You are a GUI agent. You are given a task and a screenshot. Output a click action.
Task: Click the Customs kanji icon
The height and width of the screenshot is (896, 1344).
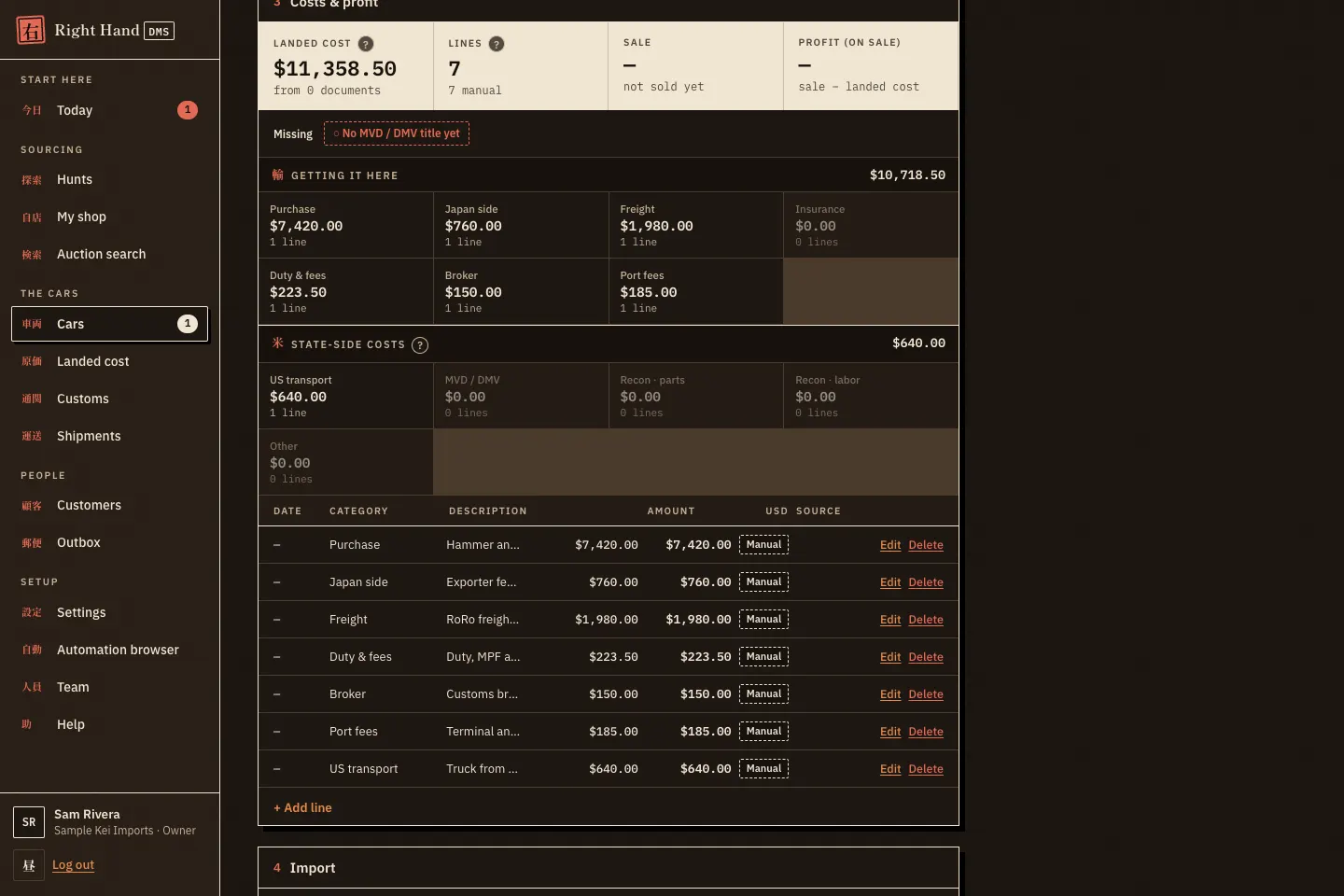click(32, 399)
